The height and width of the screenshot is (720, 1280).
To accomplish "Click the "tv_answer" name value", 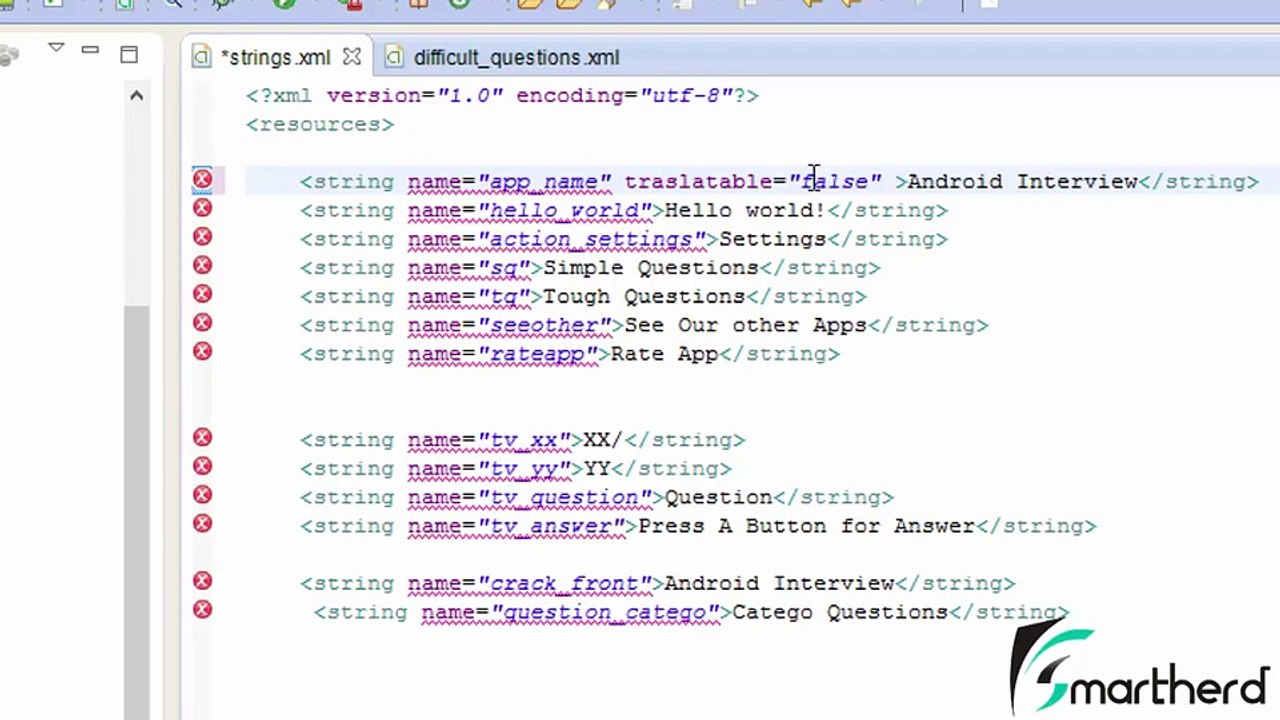I will point(552,527).
